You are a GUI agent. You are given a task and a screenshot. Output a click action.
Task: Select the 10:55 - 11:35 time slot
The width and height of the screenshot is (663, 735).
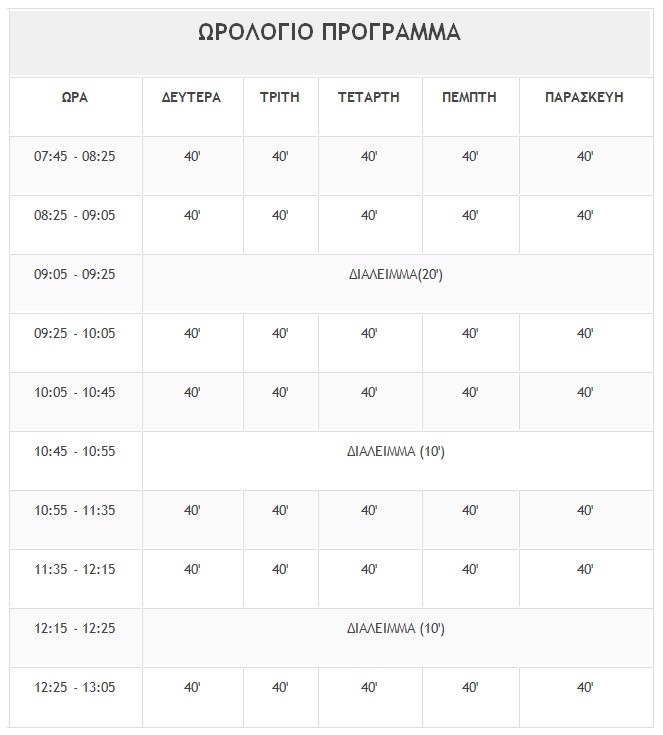(x=75, y=511)
